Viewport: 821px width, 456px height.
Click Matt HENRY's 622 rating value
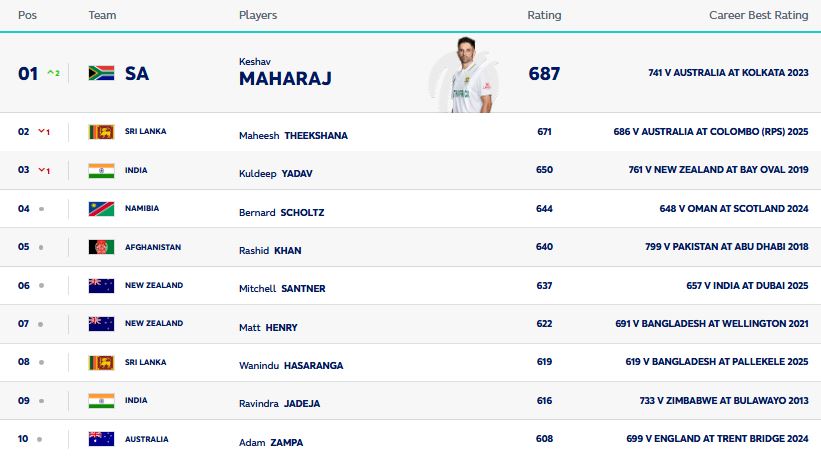(544, 324)
